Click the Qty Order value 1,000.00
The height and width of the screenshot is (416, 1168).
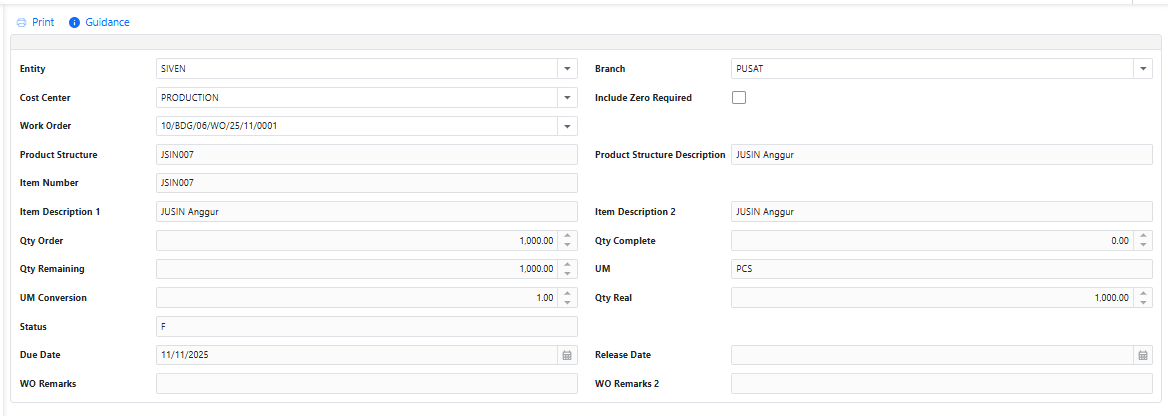pos(536,241)
